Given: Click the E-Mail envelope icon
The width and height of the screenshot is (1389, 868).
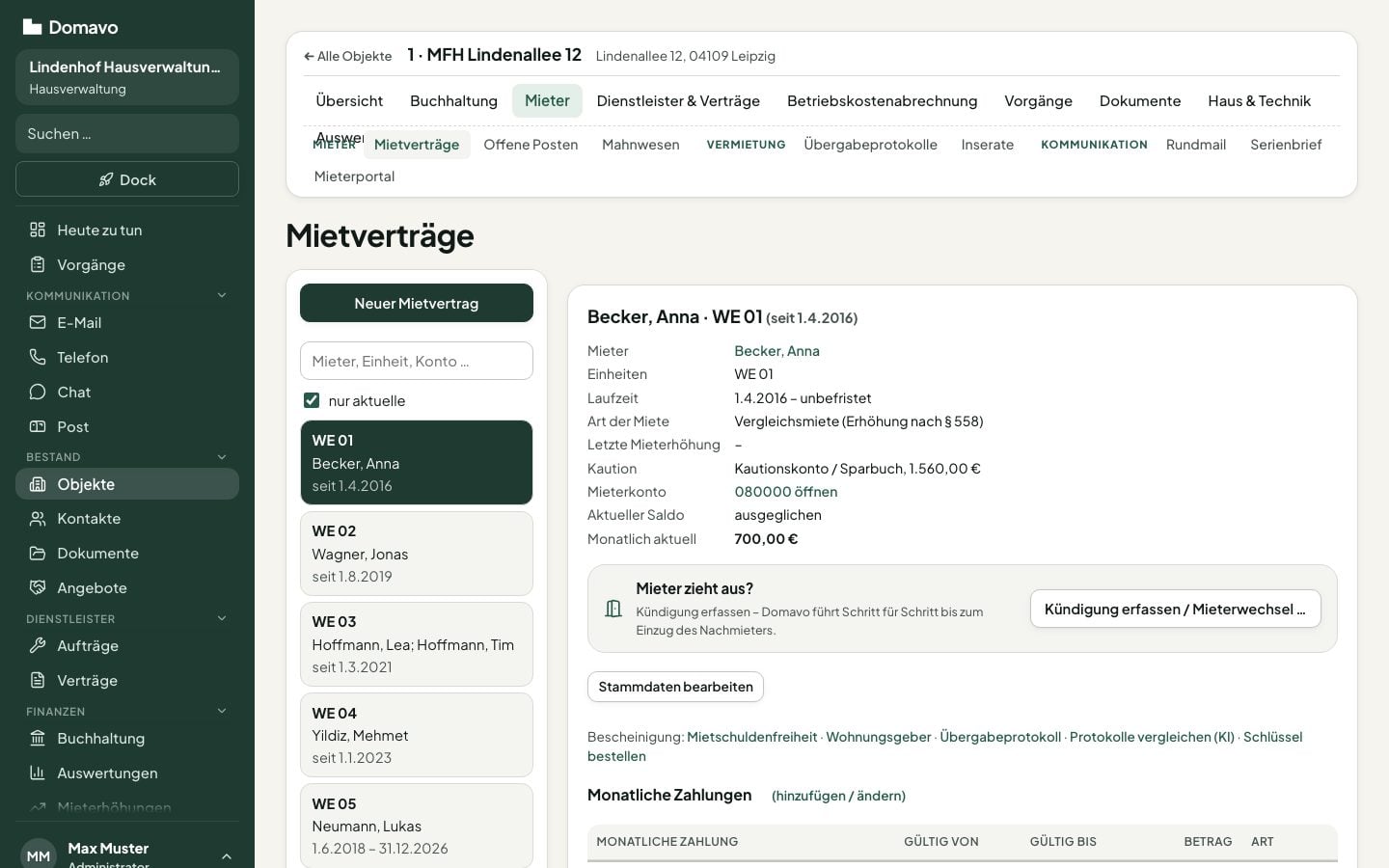Looking at the screenshot, I should tap(38, 322).
